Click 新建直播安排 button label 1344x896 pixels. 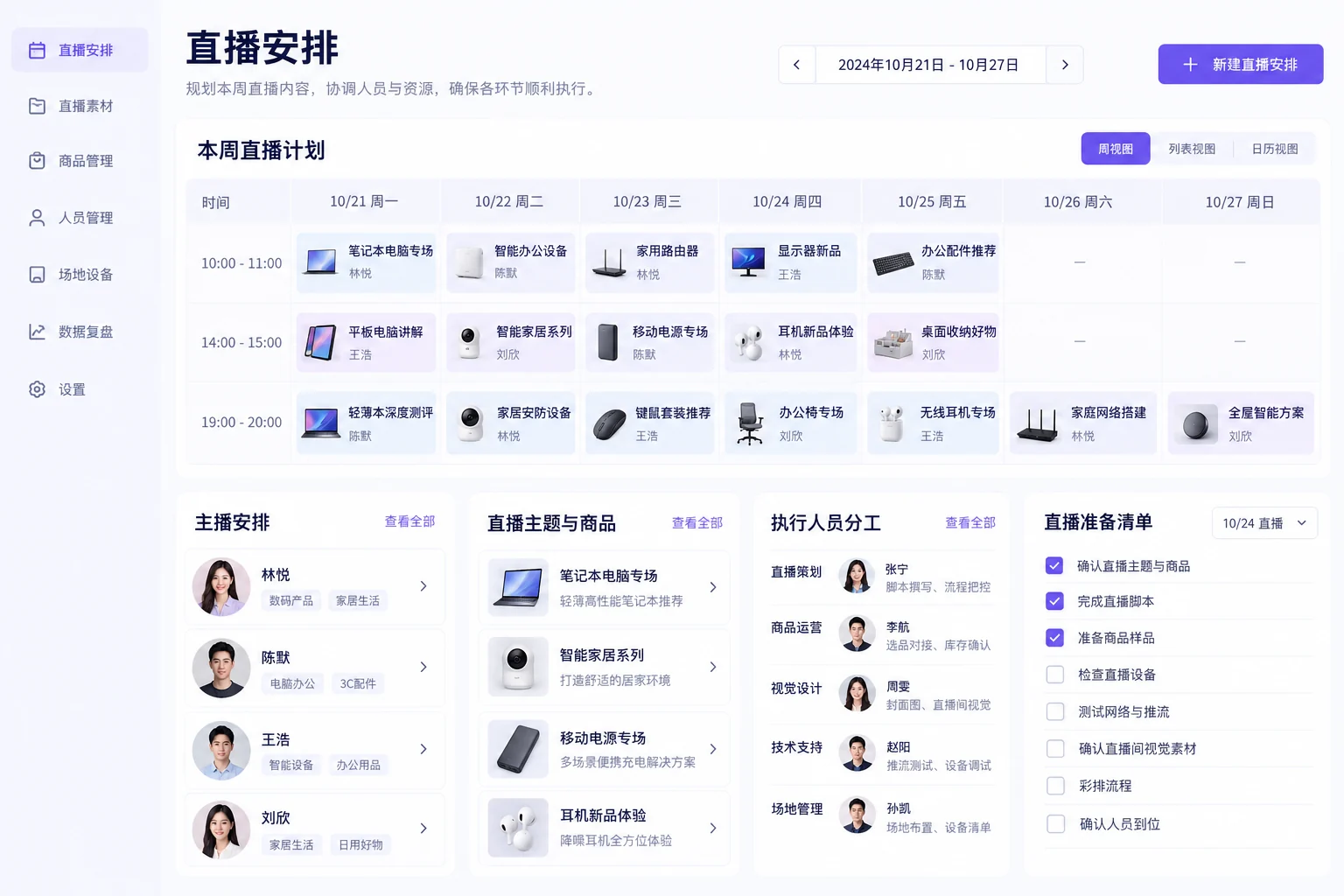(1255, 65)
